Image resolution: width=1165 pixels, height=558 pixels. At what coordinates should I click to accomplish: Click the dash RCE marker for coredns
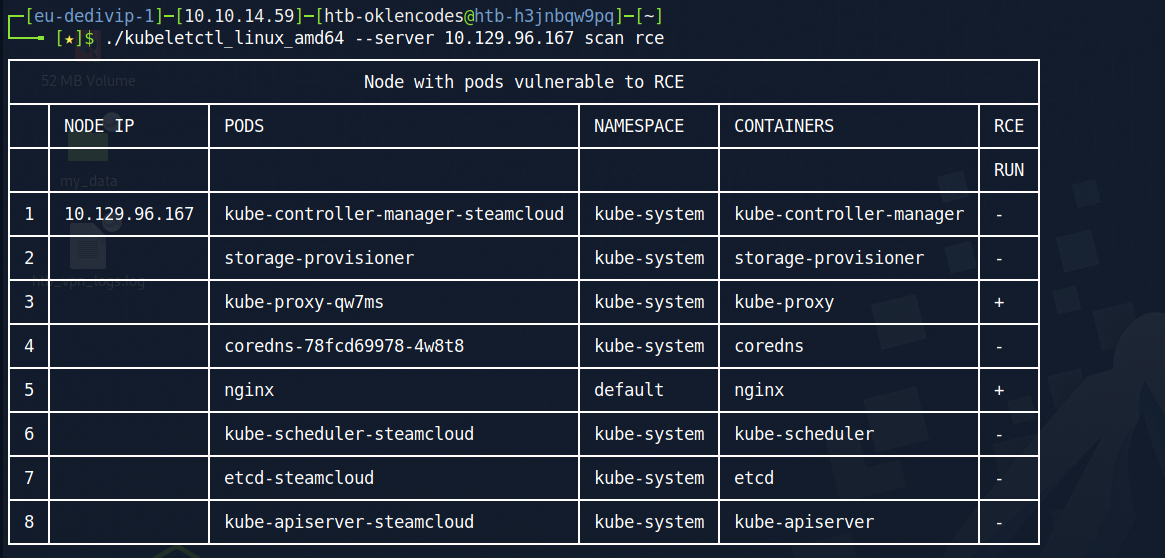pyautogui.click(x=999, y=346)
